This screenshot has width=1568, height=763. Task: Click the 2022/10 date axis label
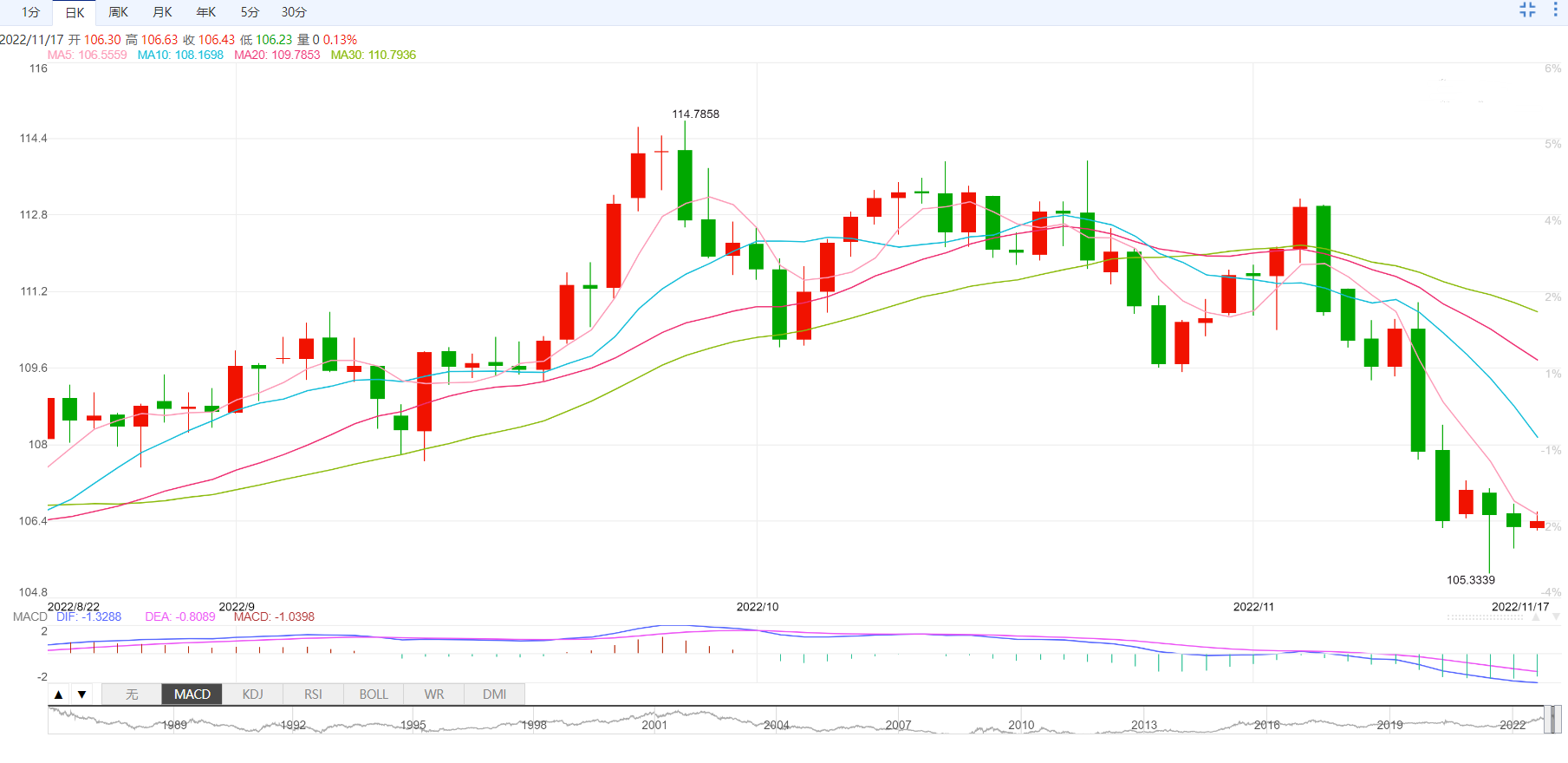(x=758, y=606)
